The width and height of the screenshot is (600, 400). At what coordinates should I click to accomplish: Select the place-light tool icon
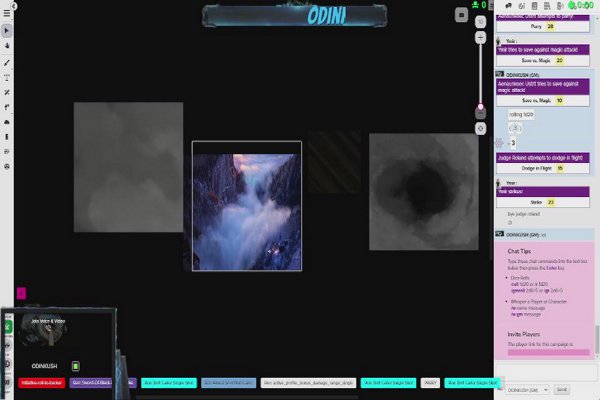coord(7,108)
